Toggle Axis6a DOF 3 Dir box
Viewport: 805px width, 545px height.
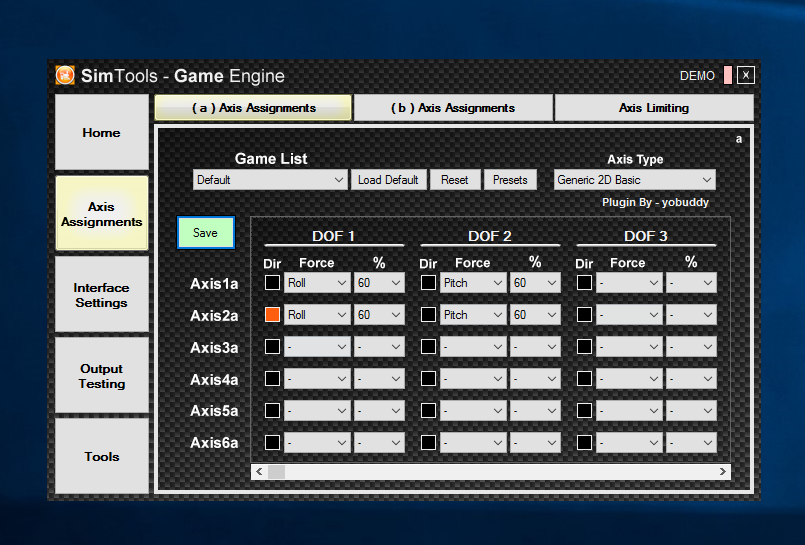[584, 442]
